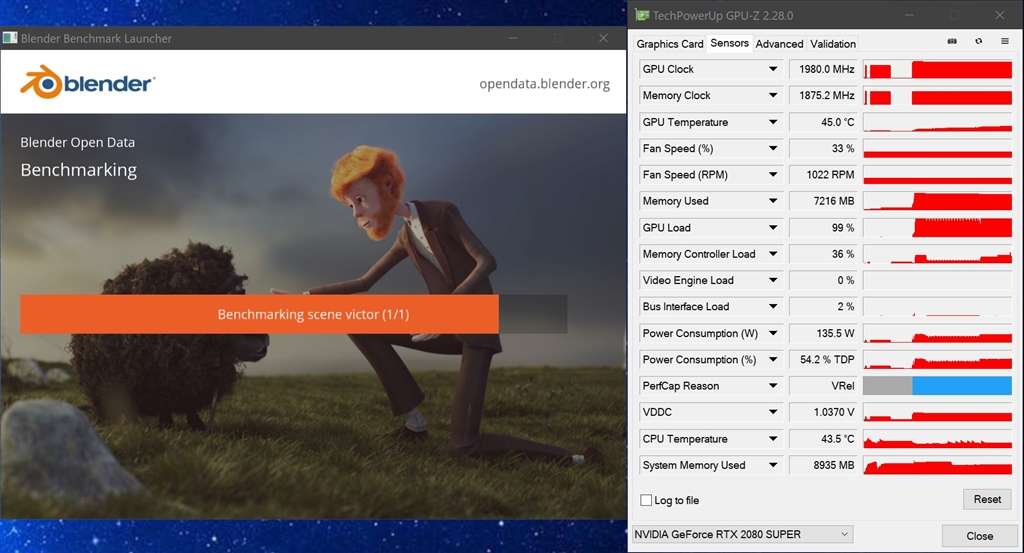Click the 54.2 % TDP value
The width and height of the screenshot is (1024, 553).
pyautogui.click(x=824, y=360)
